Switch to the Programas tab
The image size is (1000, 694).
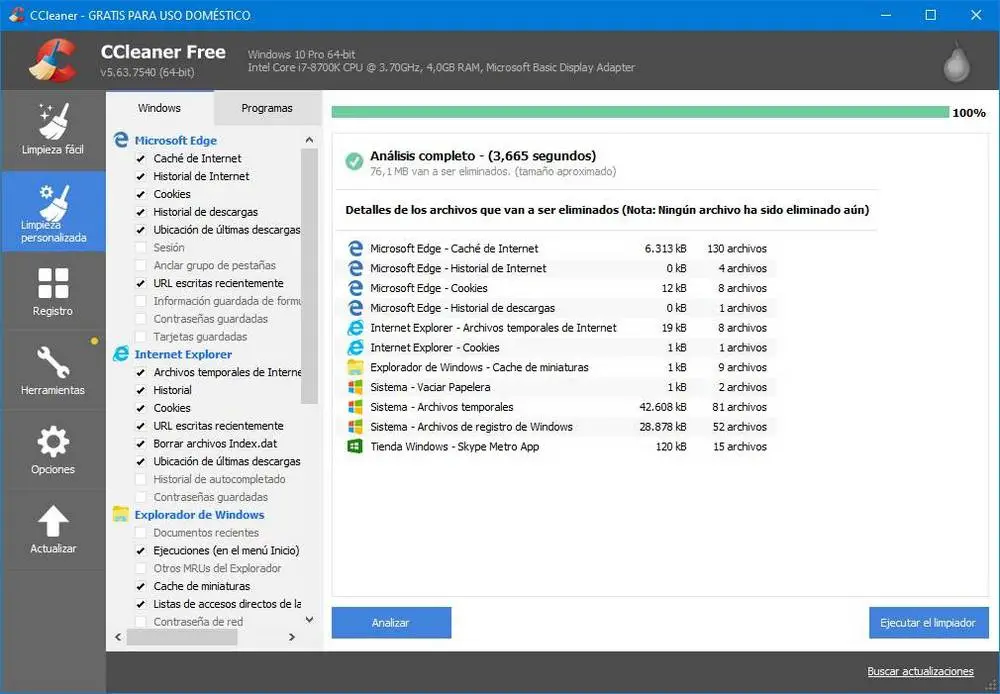click(x=267, y=108)
